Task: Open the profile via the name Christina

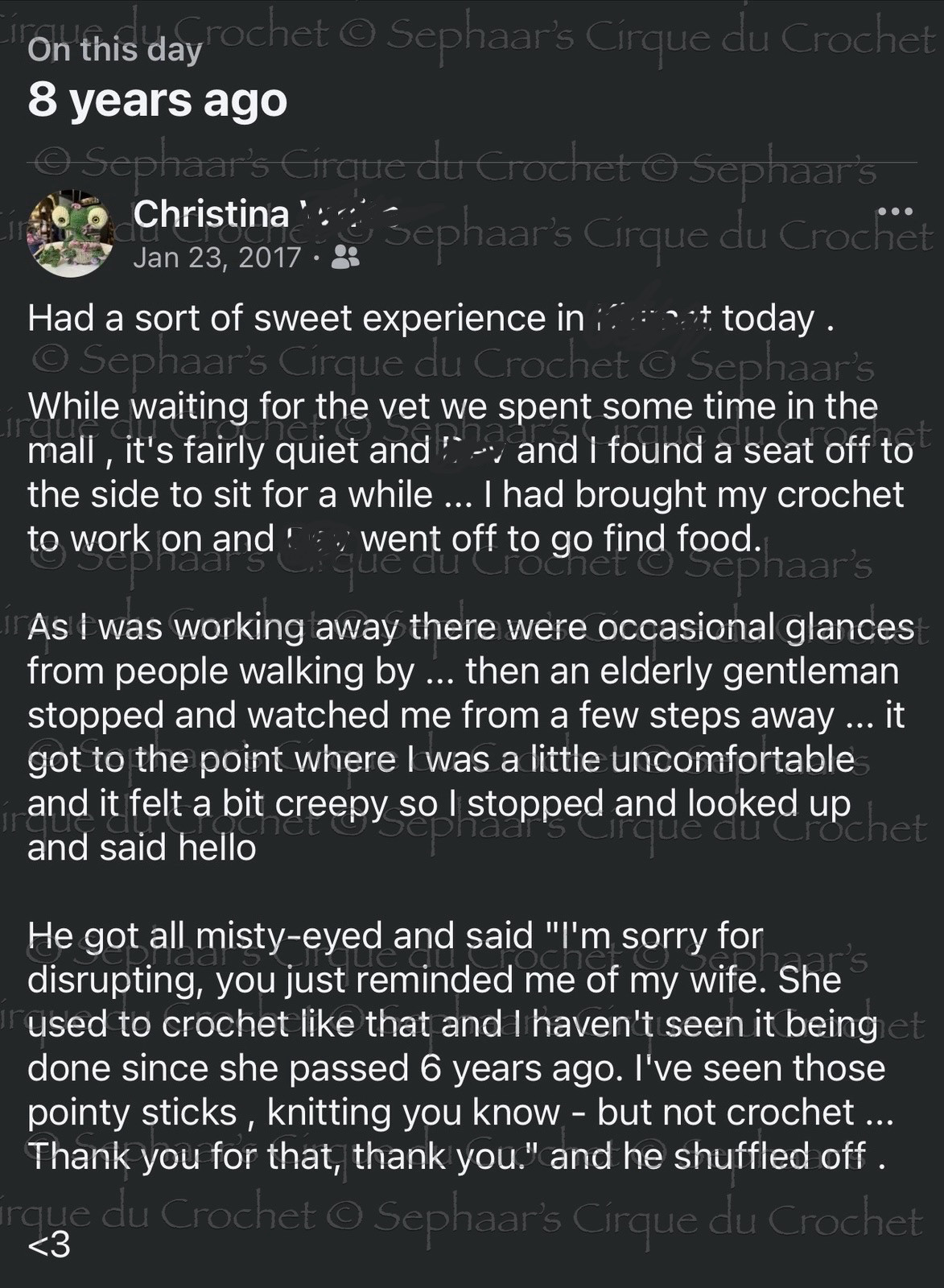Action: pyautogui.click(x=211, y=214)
